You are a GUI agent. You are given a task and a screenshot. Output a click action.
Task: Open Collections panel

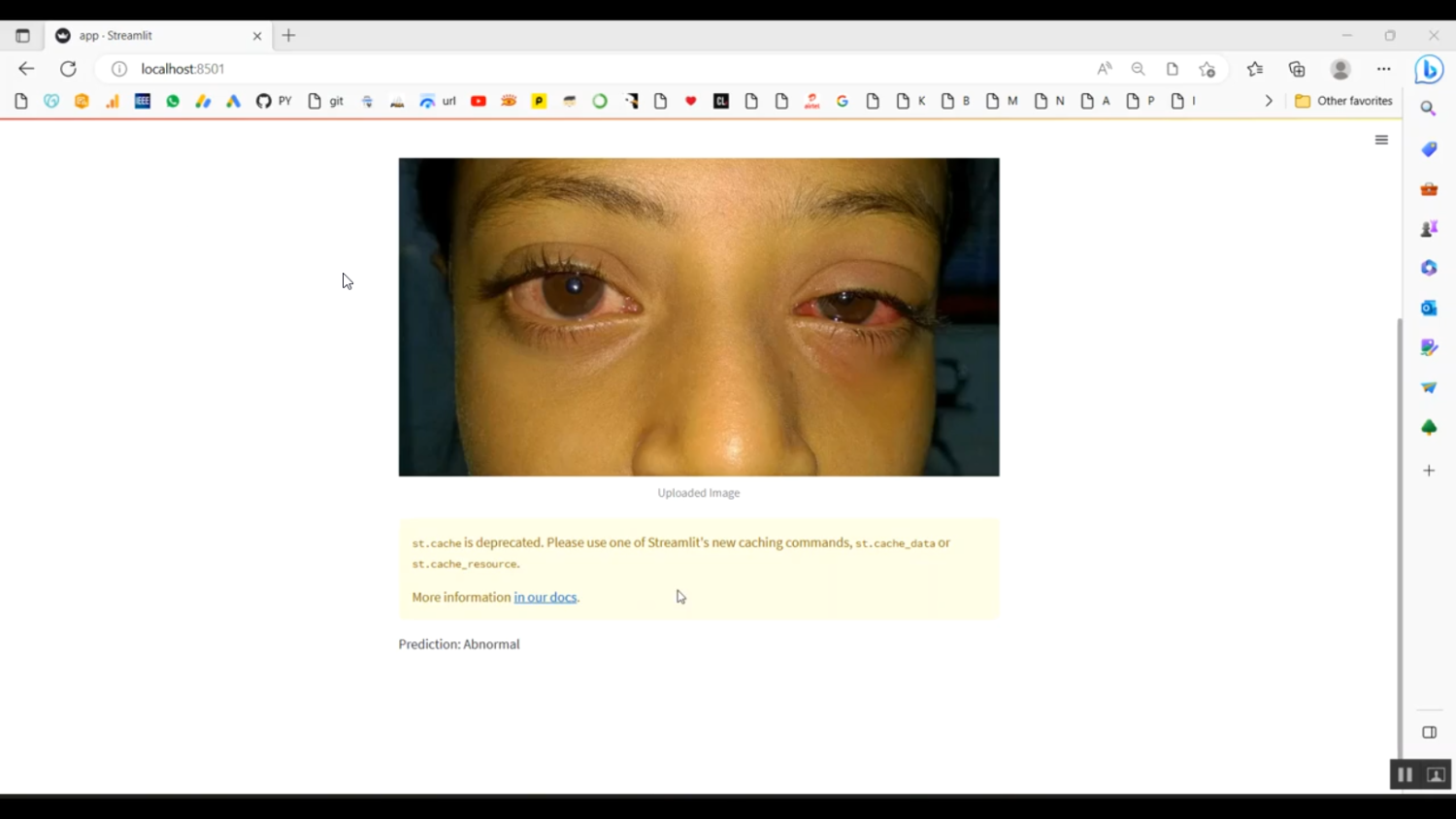click(x=1297, y=69)
